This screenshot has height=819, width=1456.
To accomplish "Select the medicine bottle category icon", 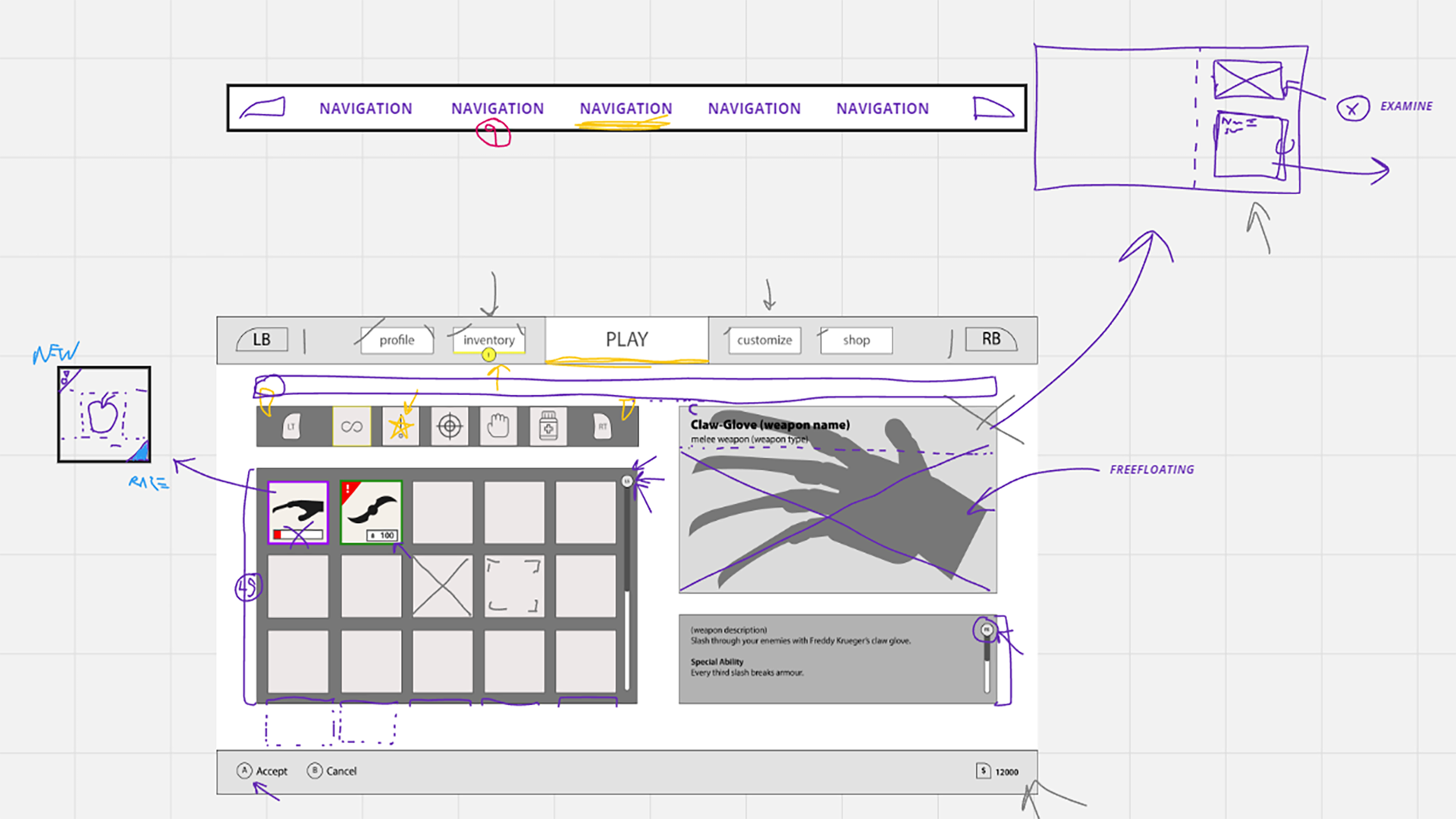I will [548, 426].
